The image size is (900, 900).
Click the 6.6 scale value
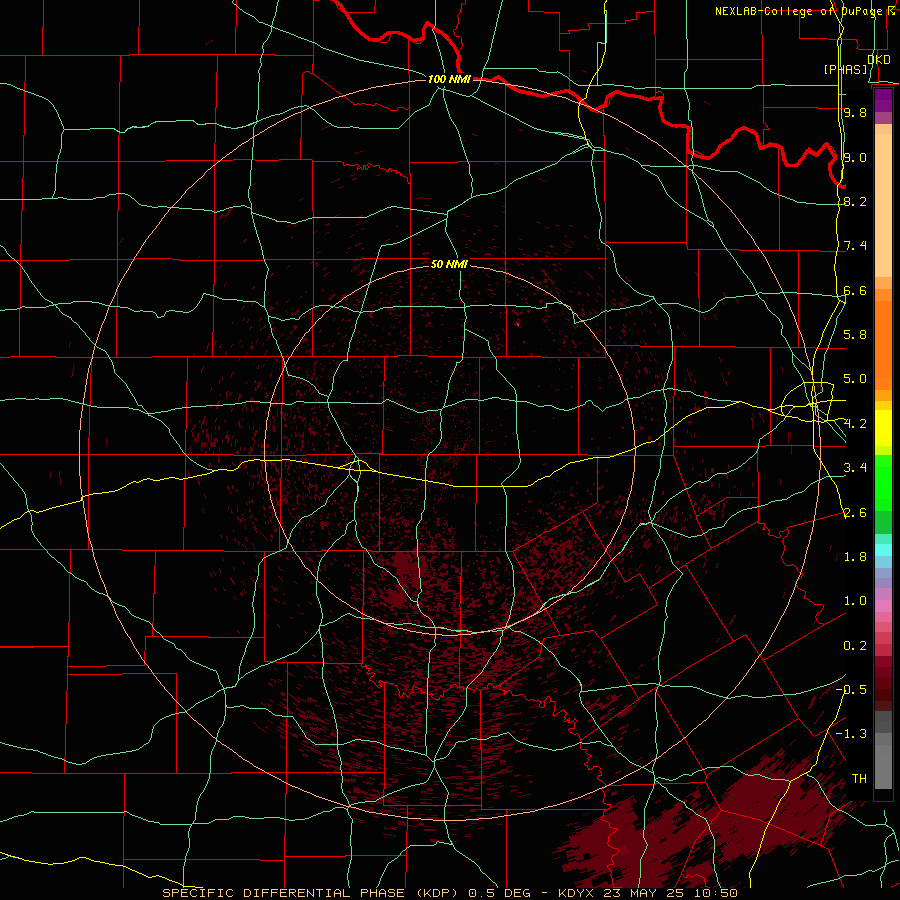(855, 290)
